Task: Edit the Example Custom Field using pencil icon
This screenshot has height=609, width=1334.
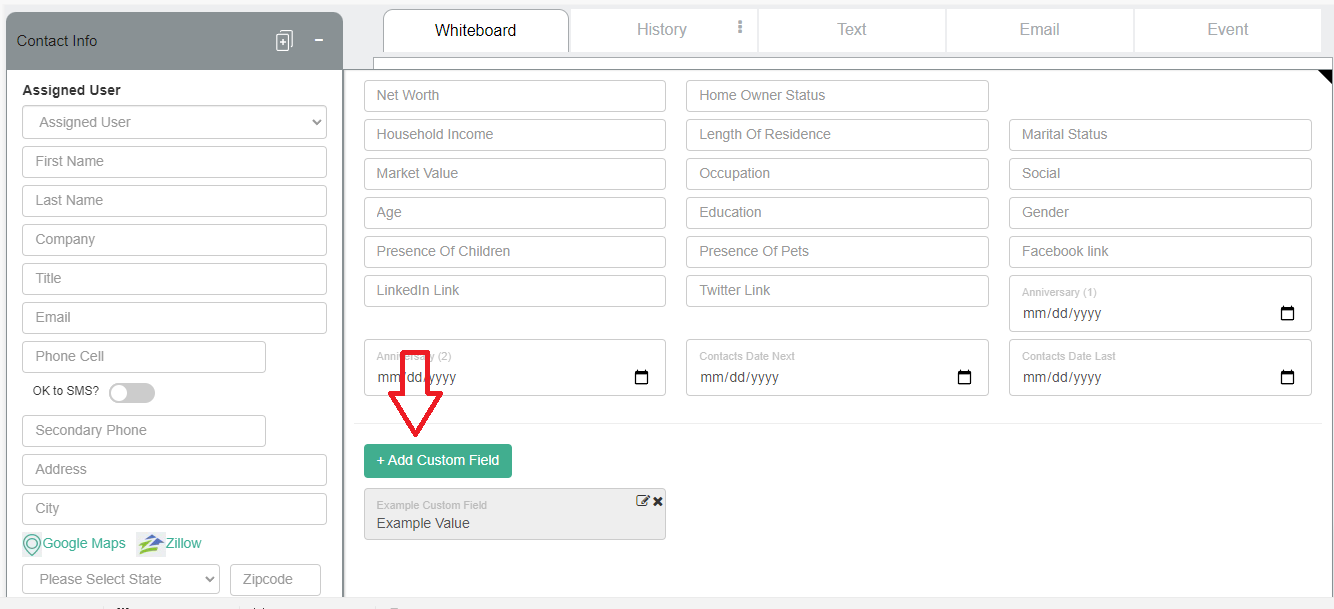Action: [x=642, y=500]
